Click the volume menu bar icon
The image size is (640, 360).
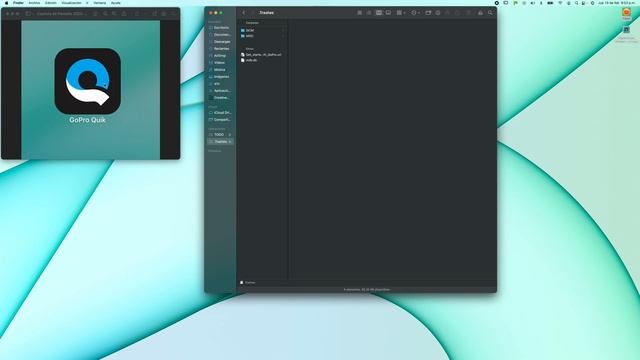coord(533,3)
